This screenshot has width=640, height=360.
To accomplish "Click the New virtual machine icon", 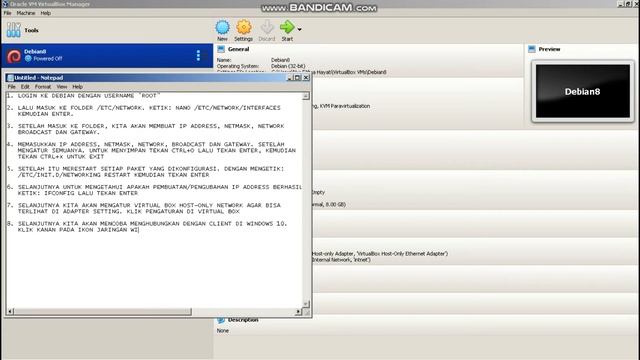I will pyautogui.click(x=222, y=27).
